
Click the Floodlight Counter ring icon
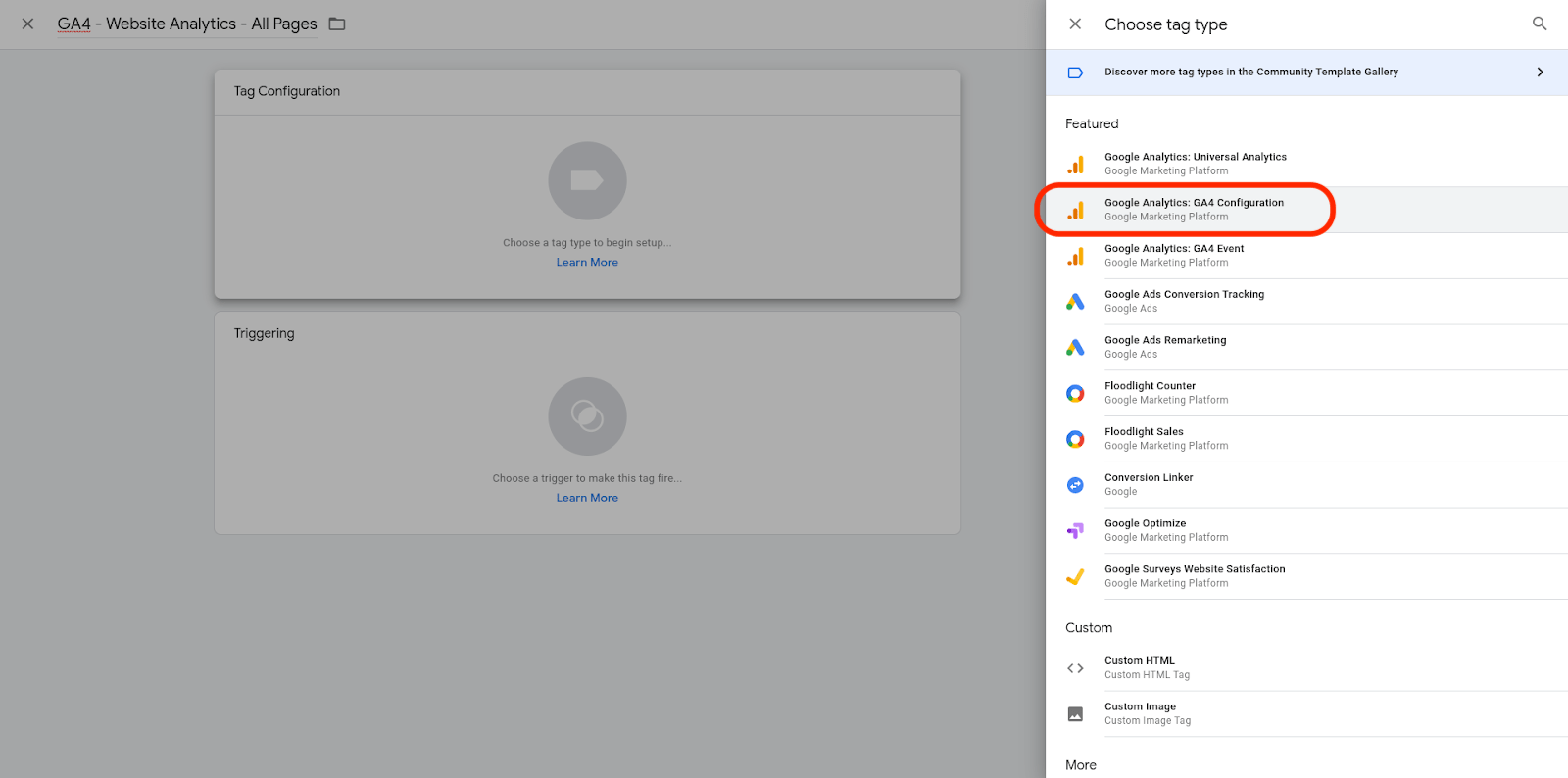[x=1075, y=394]
